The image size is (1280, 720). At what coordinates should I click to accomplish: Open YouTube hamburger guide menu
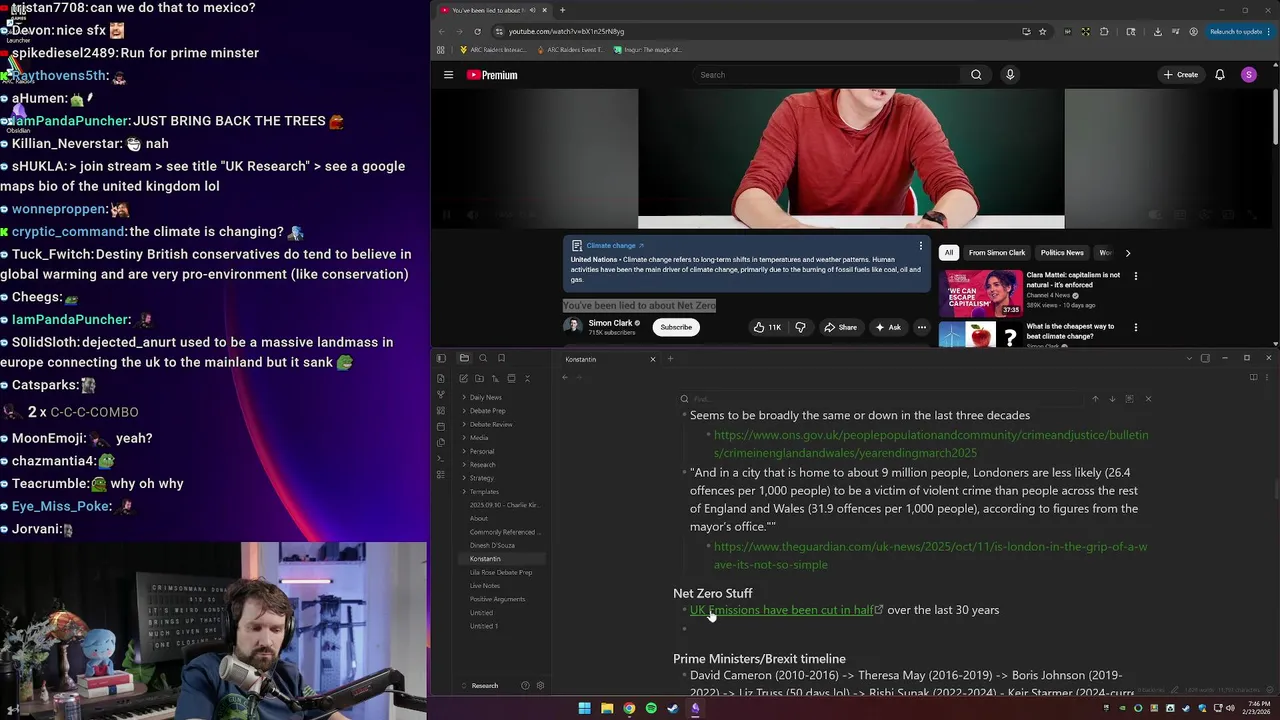click(448, 75)
